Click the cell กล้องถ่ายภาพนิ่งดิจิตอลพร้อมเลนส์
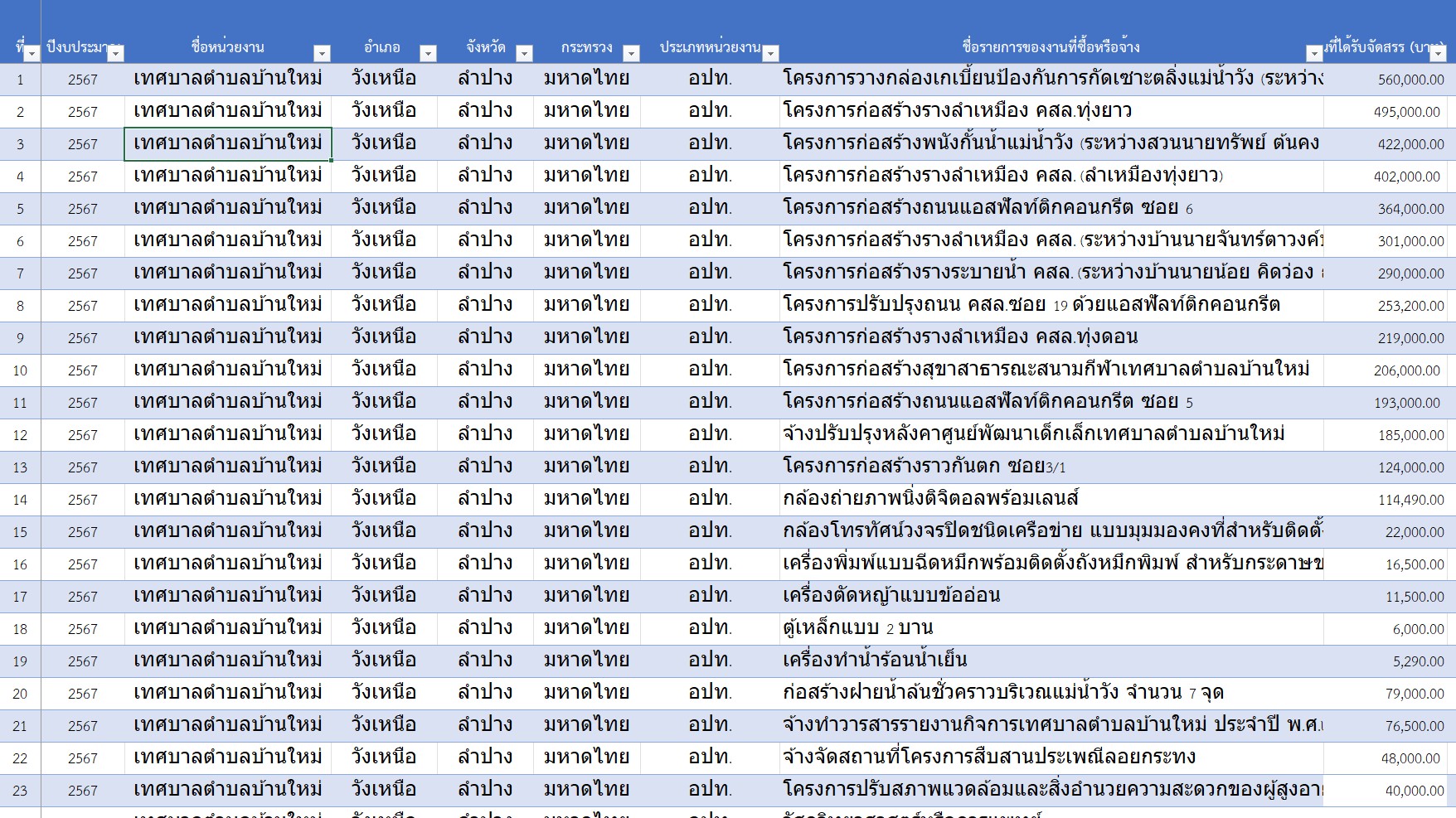 [x=1051, y=500]
